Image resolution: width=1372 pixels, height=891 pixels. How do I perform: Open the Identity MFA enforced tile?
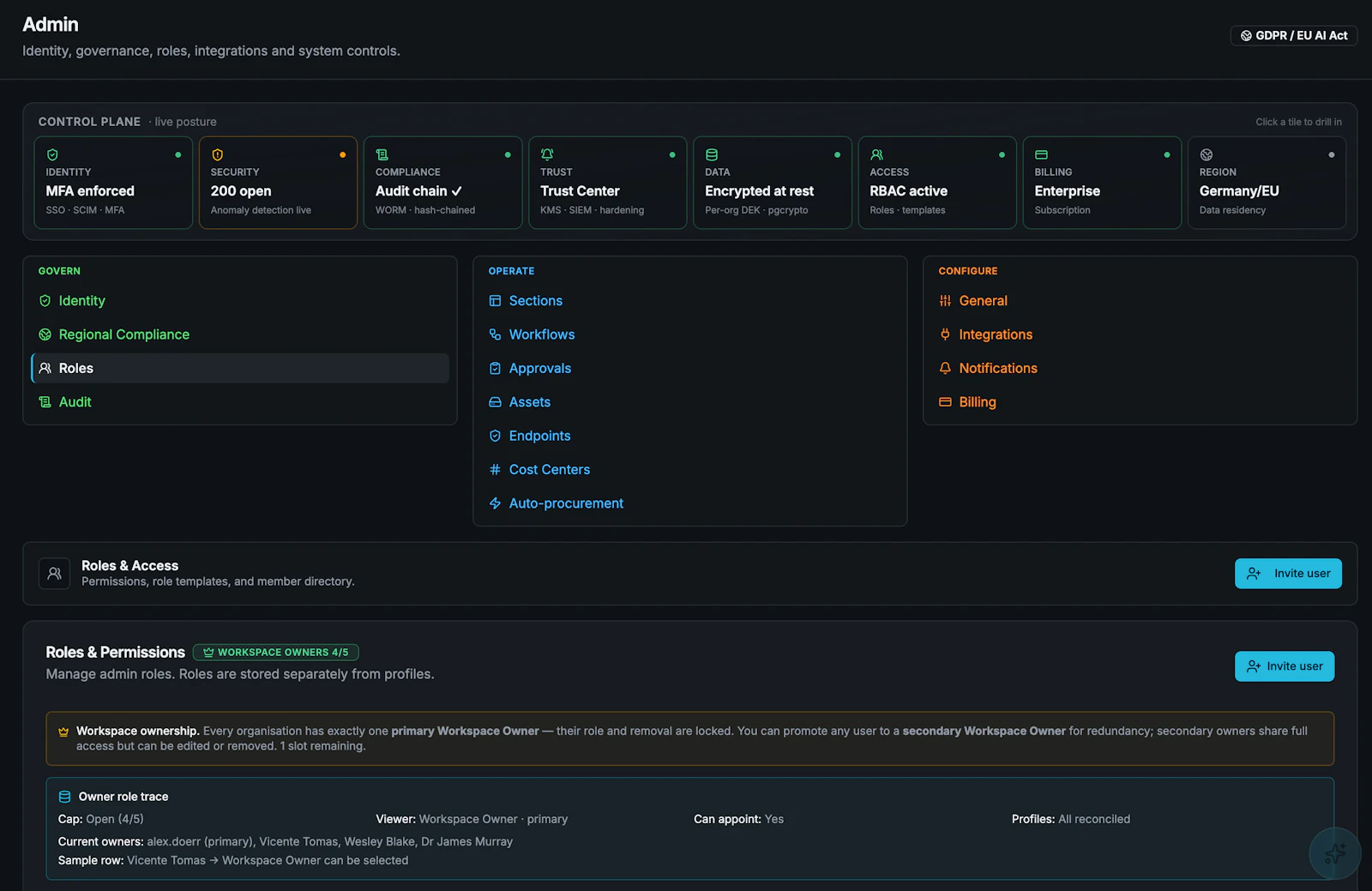[113, 183]
